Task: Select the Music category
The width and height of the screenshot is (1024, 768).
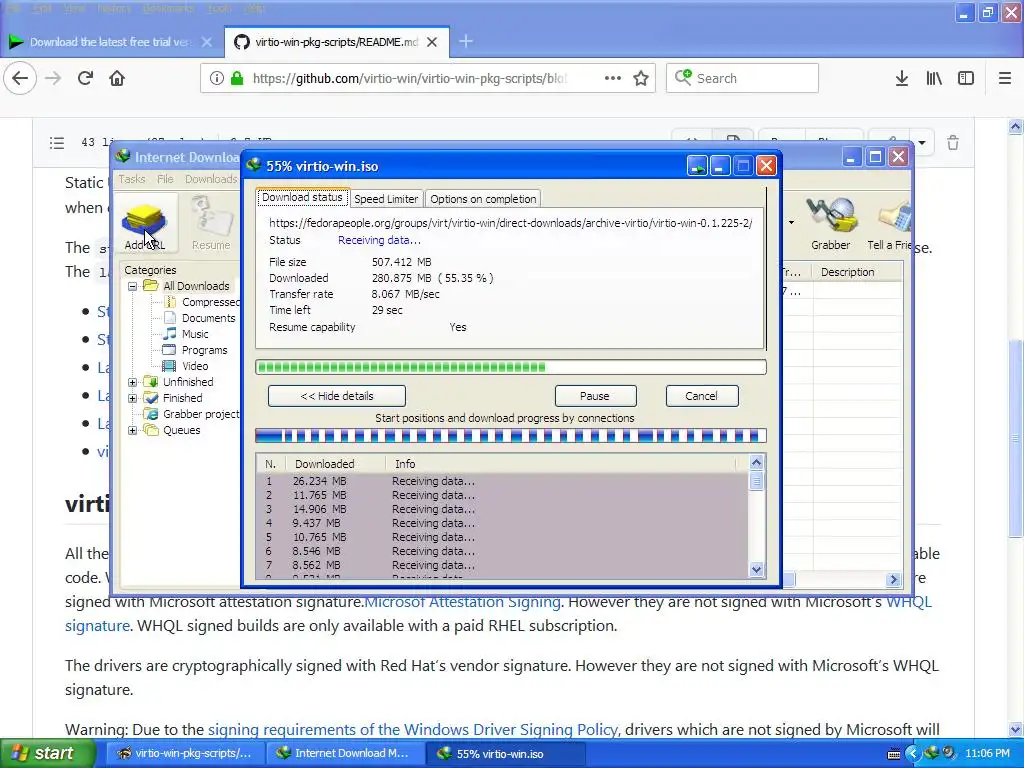Action: tap(195, 334)
